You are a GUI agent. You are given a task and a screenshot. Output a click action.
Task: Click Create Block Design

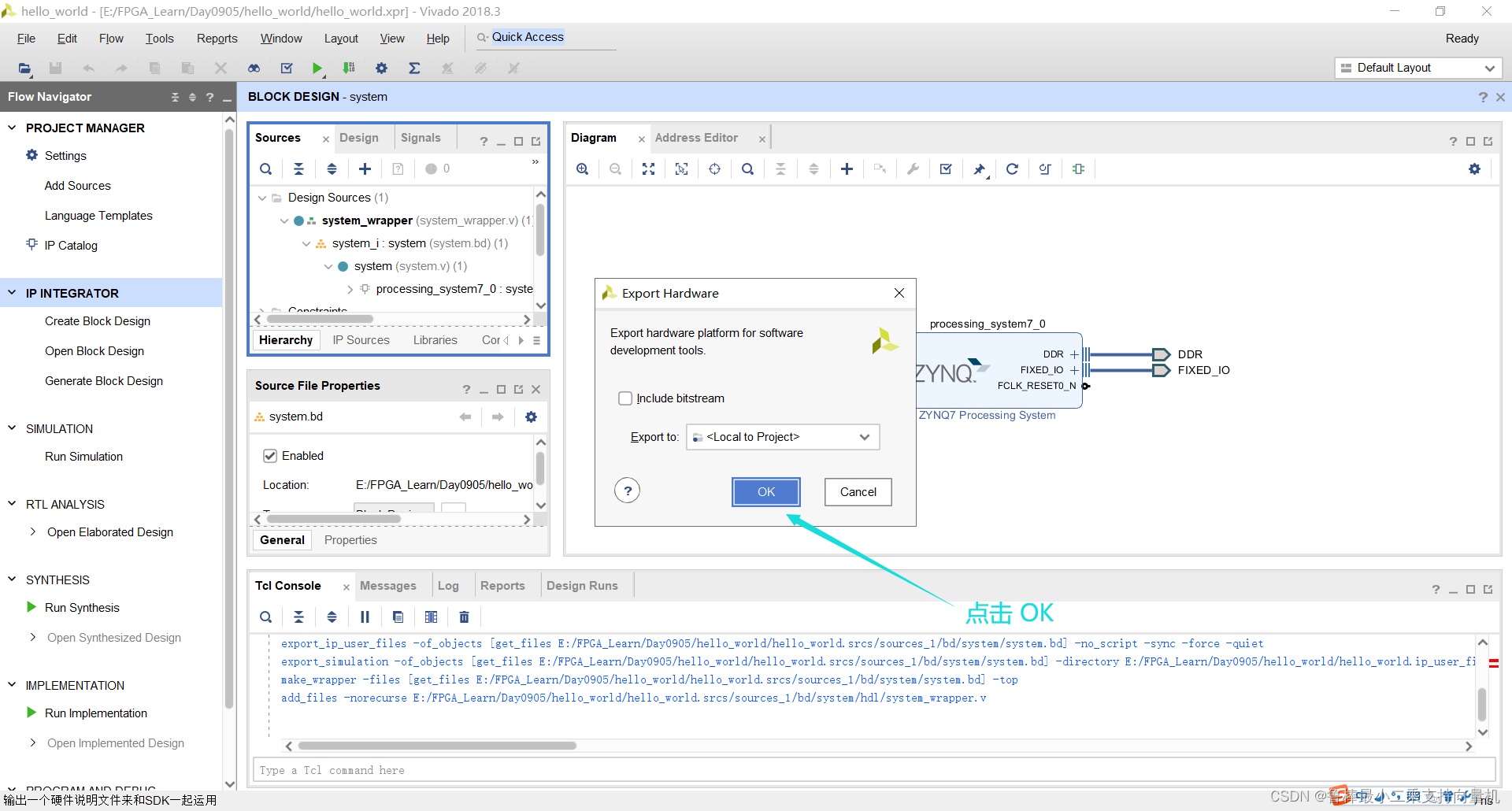tap(98, 321)
